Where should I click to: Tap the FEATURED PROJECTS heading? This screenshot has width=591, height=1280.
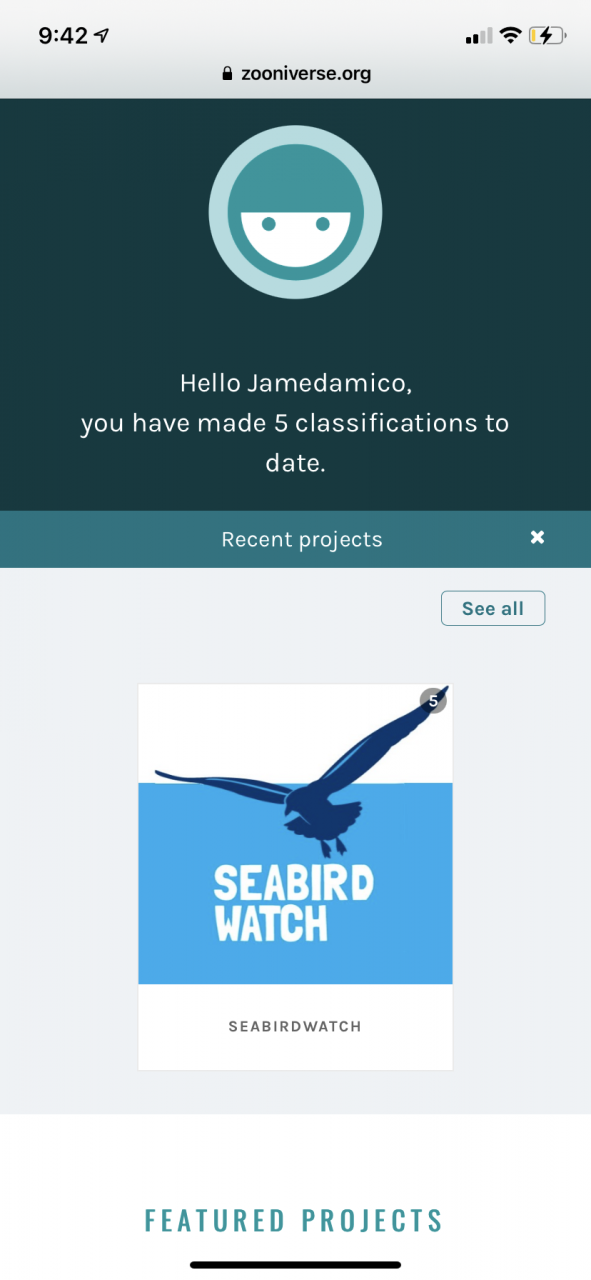(x=295, y=1220)
